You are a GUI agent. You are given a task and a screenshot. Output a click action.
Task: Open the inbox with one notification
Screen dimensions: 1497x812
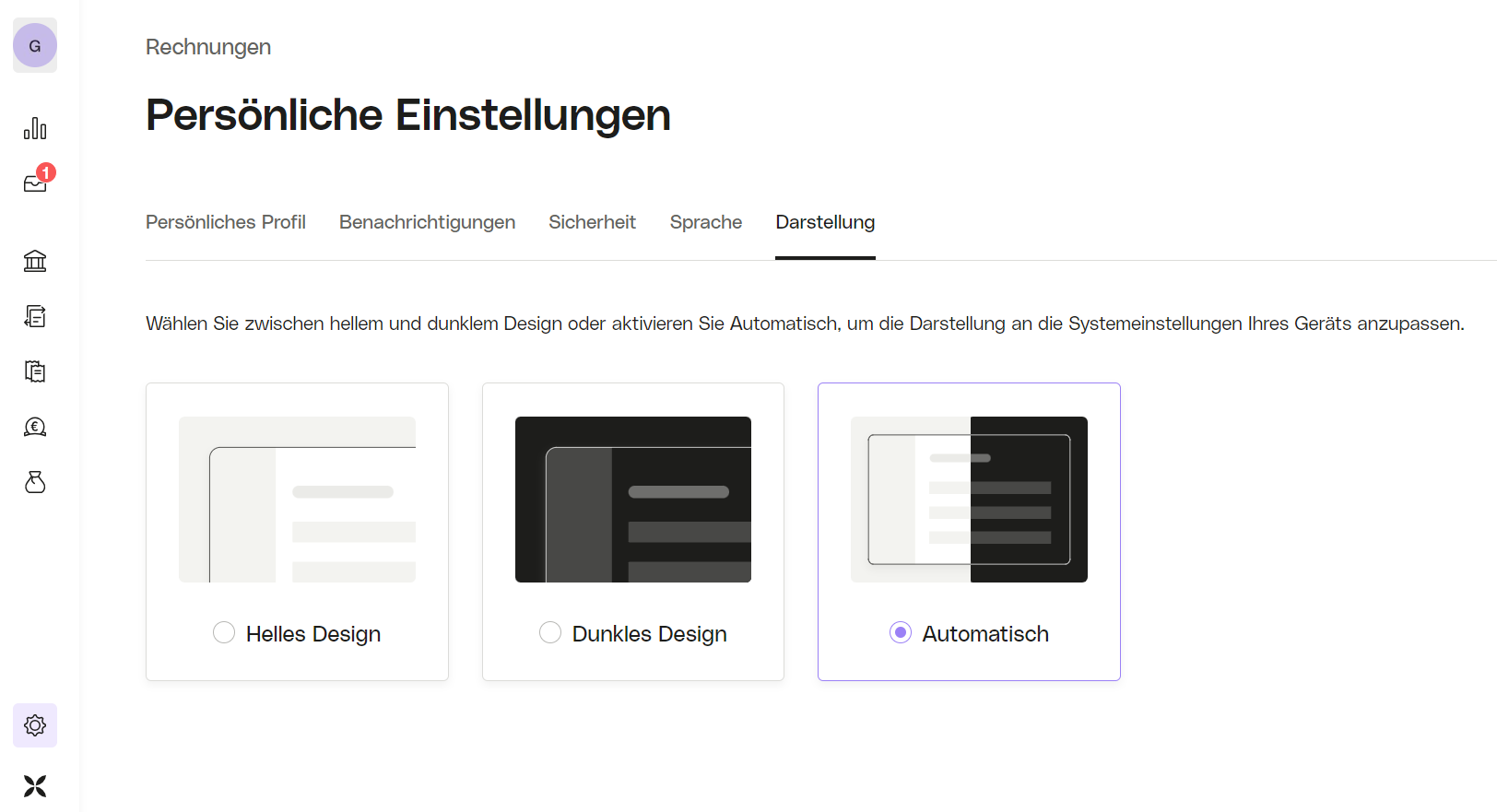pyautogui.click(x=35, y=183)
